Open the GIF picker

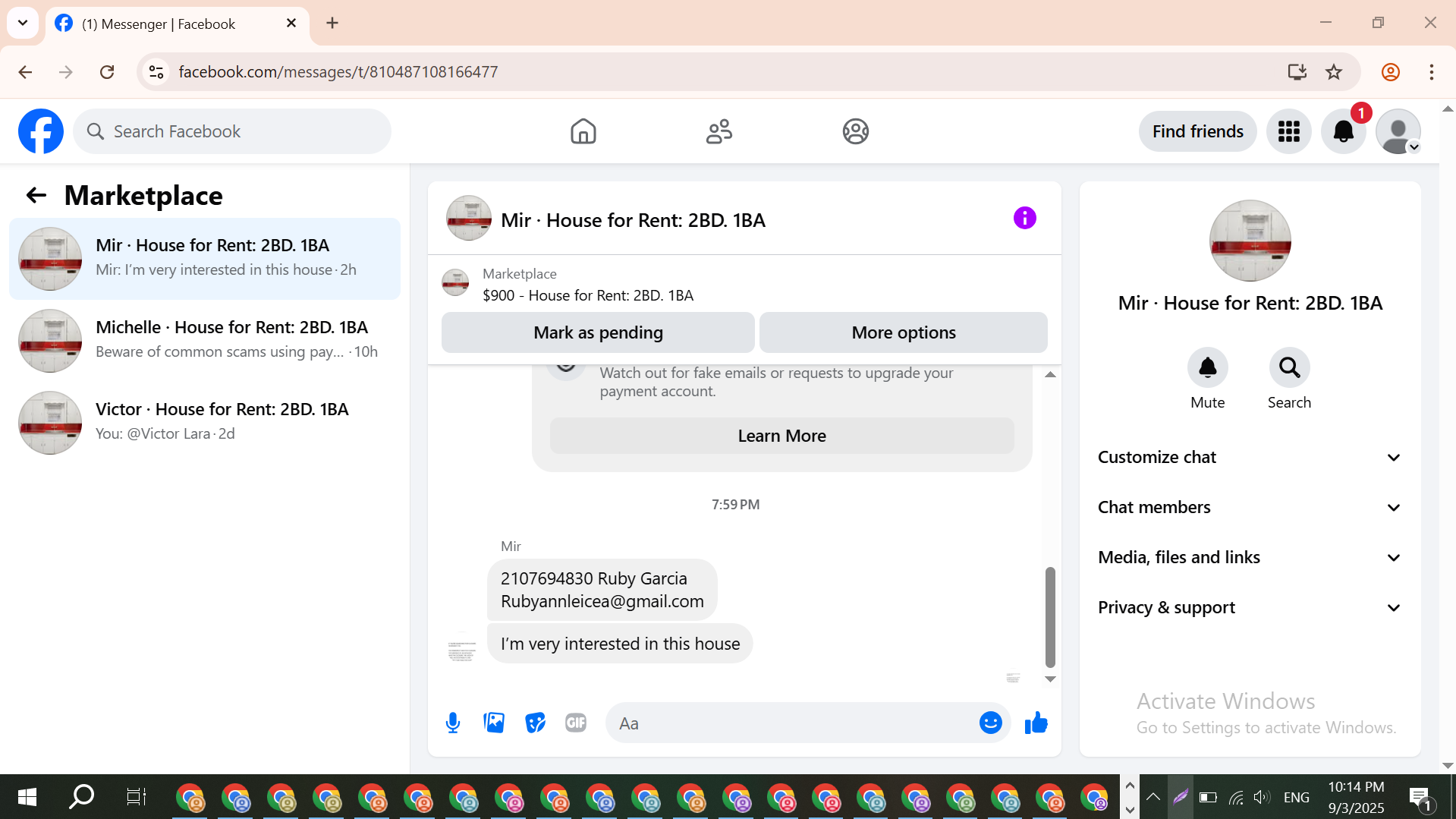click(576, 723)
